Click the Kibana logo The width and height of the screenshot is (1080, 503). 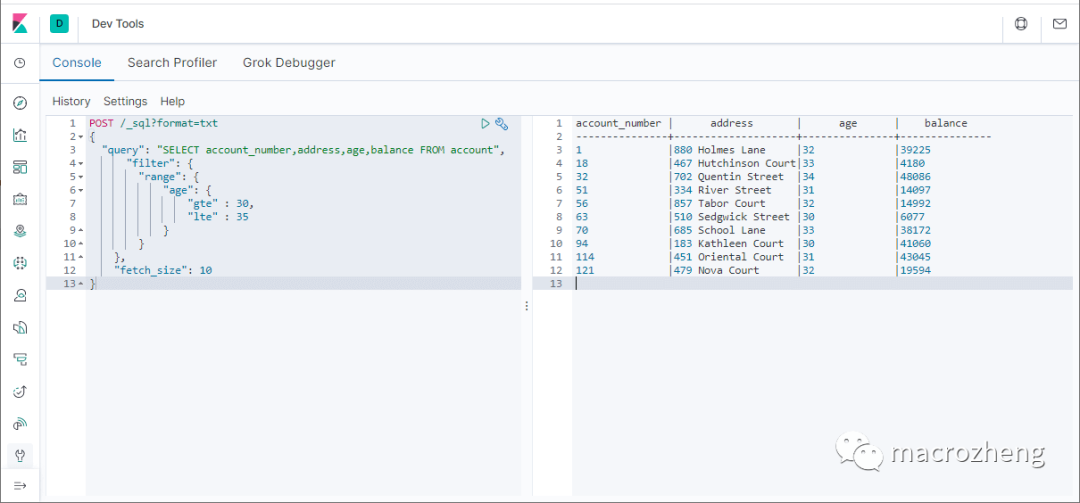pos(20,24)
